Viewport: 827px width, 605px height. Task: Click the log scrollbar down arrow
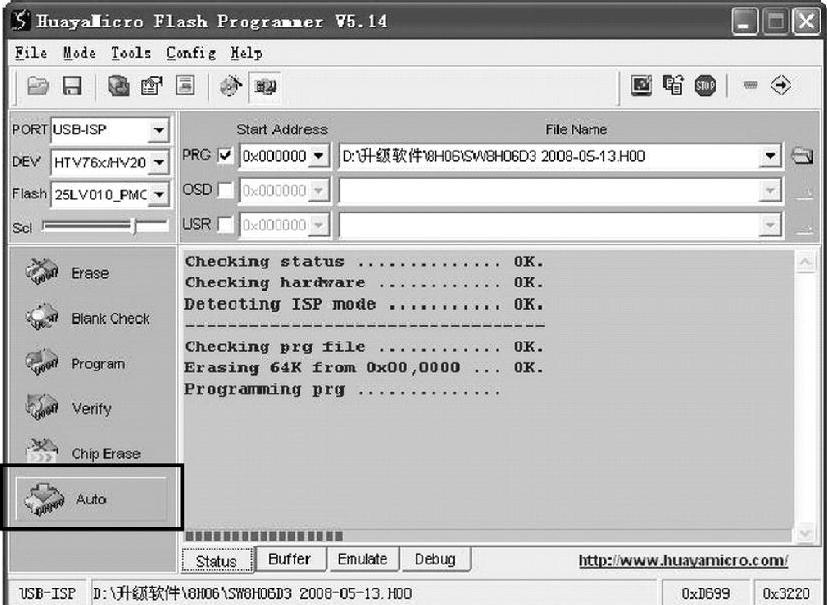[805, 533]
